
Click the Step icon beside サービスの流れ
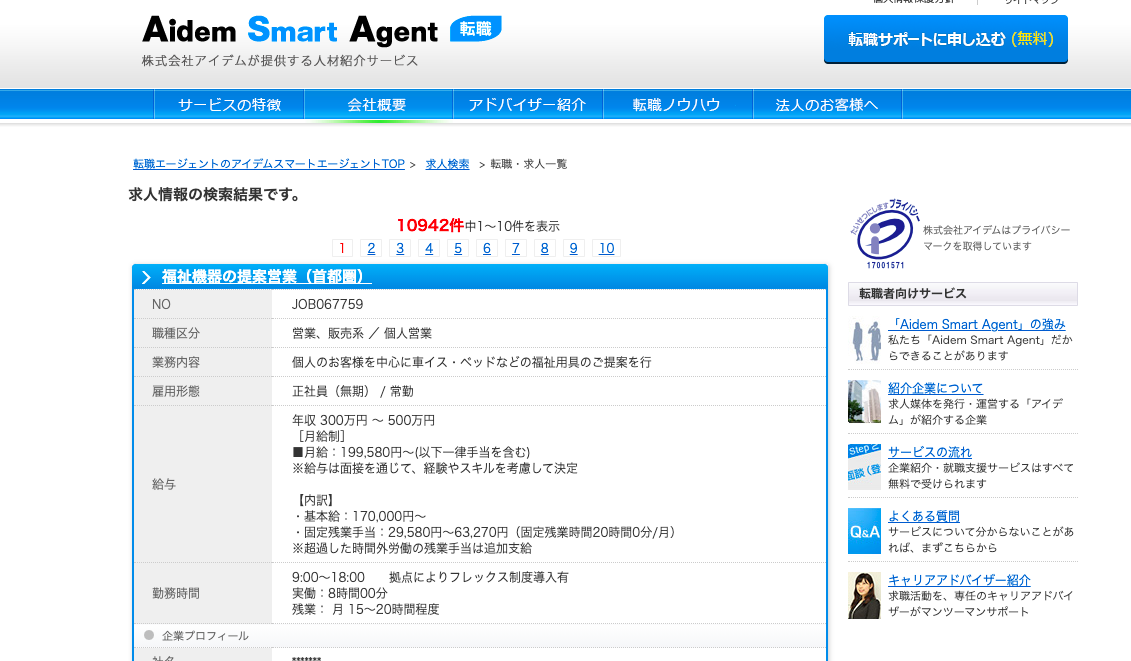[x=863, y=466]
